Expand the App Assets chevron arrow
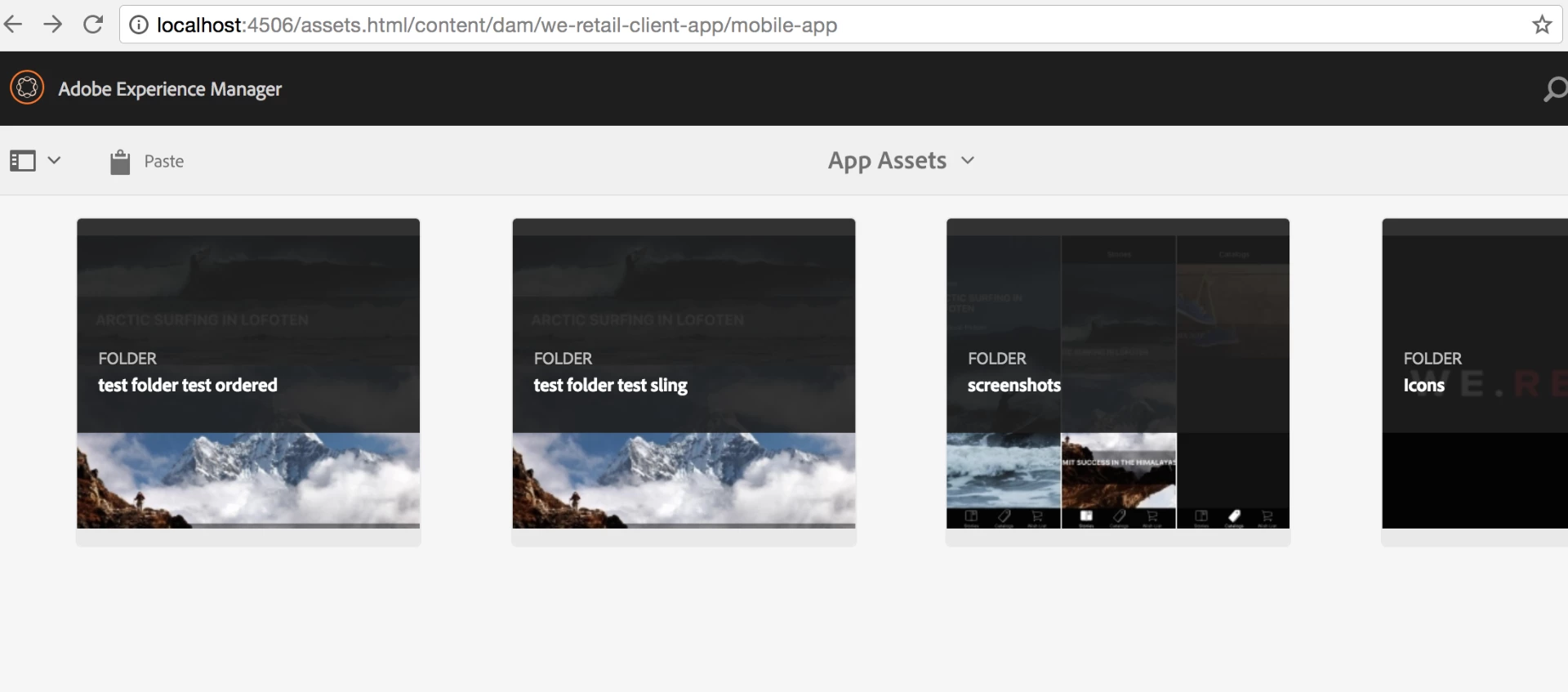Screen dimensions: 1568x692 point(968,161)
